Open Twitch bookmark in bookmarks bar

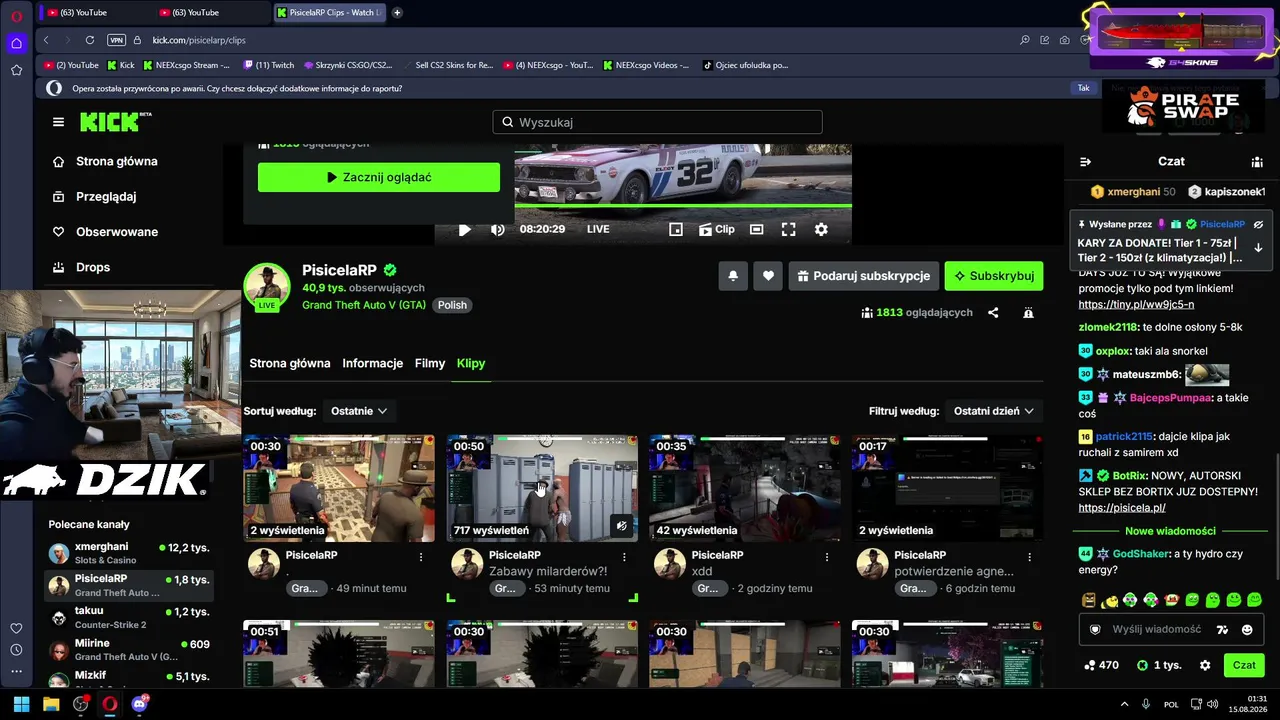(269, 65)
